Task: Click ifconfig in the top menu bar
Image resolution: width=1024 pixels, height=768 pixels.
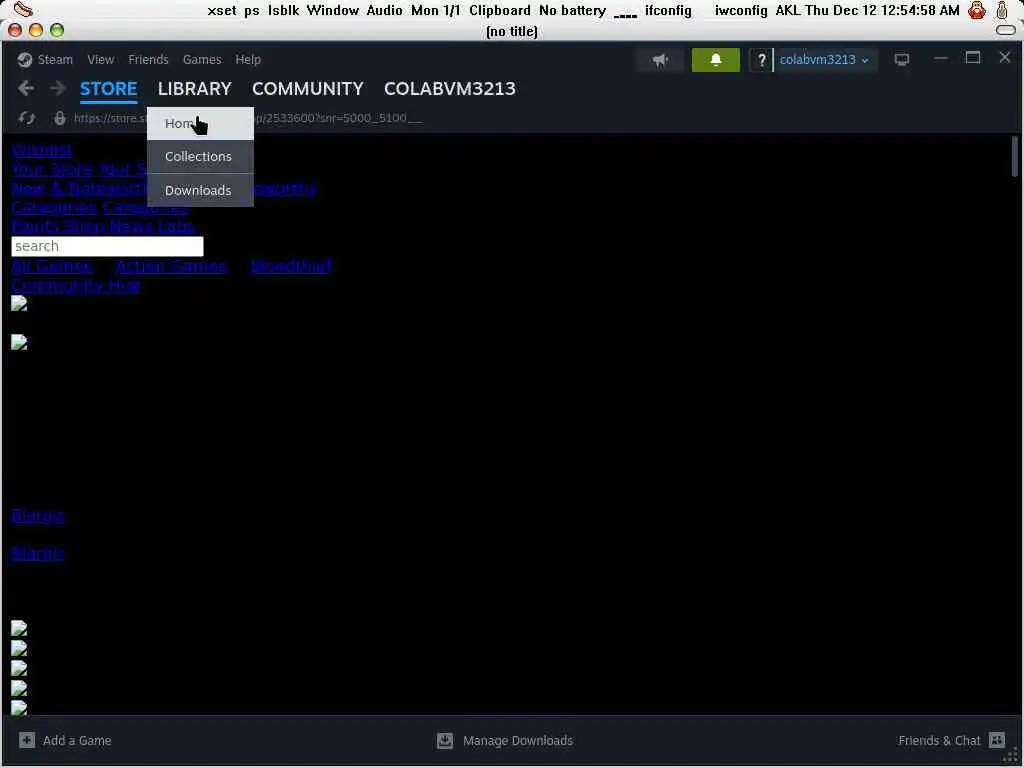Action: (668, 10)
